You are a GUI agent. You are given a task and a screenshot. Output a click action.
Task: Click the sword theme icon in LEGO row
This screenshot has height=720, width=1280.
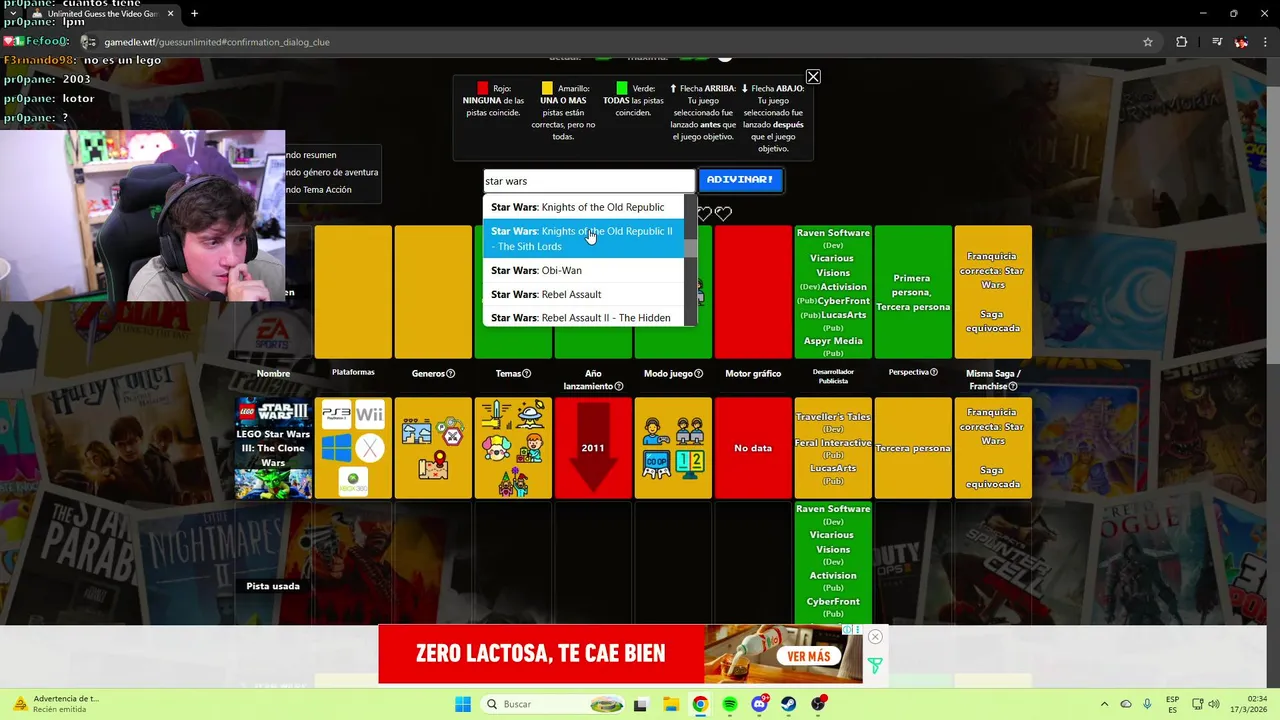[496, 415]
